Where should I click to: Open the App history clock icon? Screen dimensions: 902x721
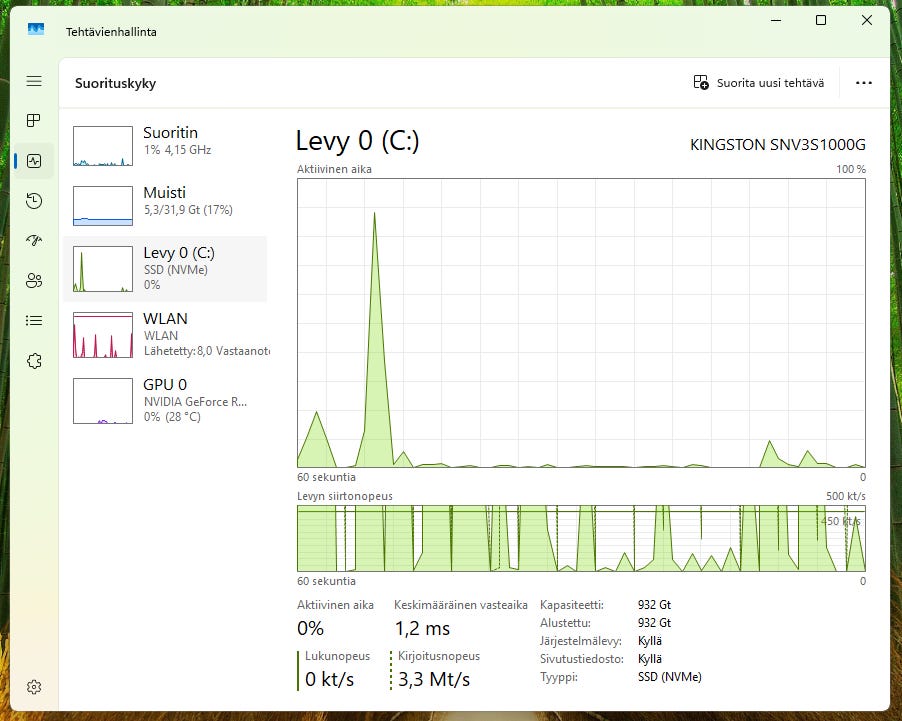click(x=34, y=201)
